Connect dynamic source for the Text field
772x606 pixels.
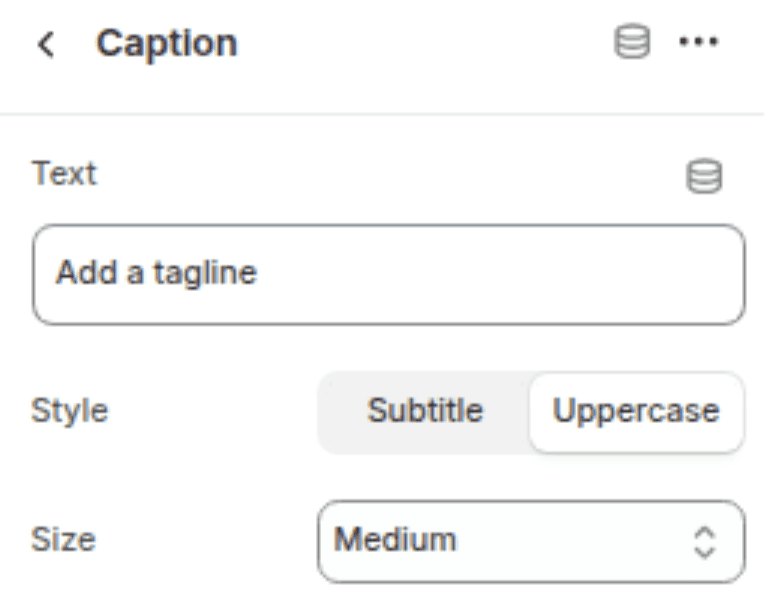point(704,177)
